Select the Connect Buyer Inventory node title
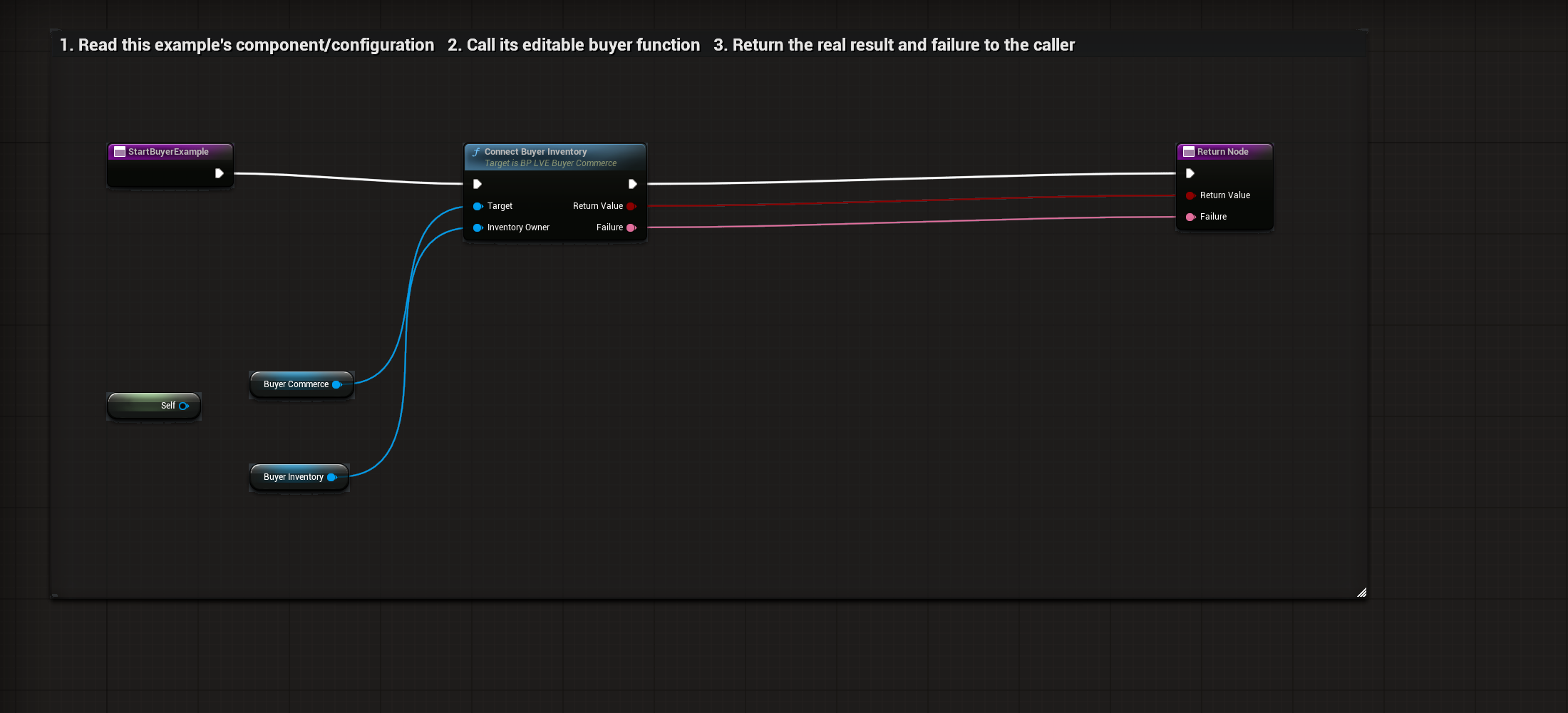 535,152
